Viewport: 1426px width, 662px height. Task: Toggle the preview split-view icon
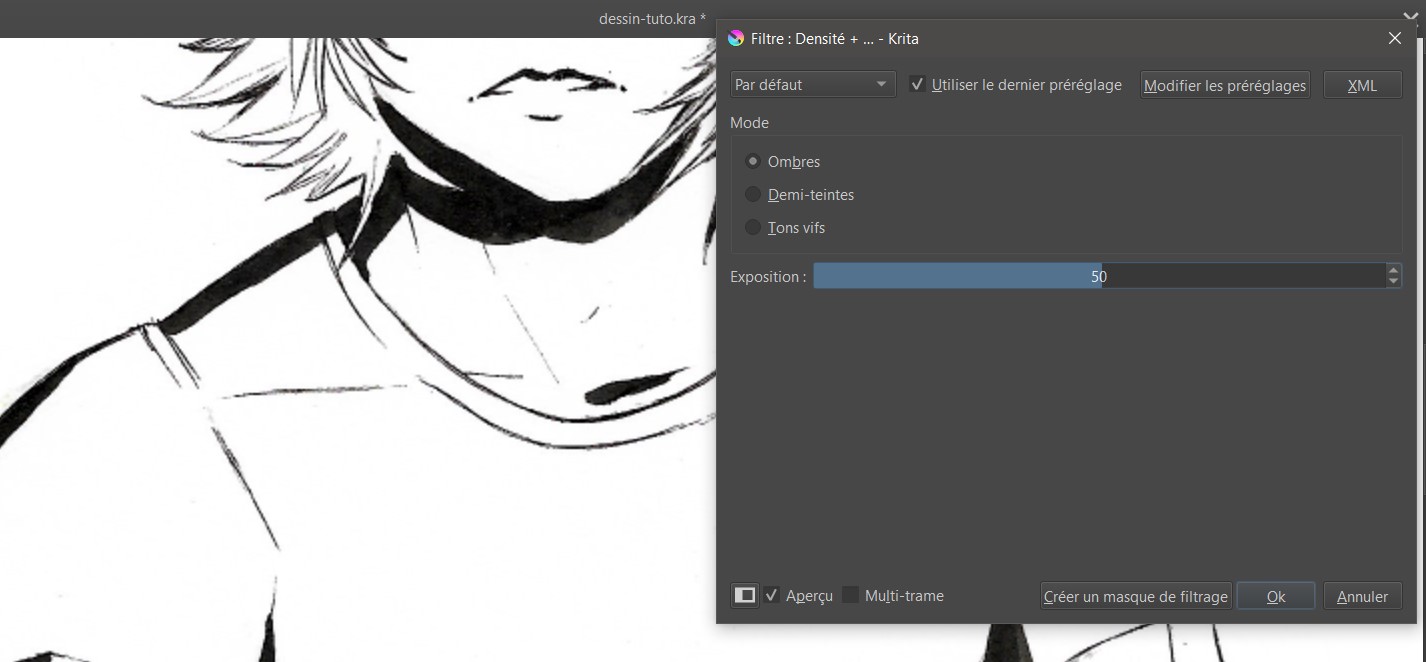point(745,595)
